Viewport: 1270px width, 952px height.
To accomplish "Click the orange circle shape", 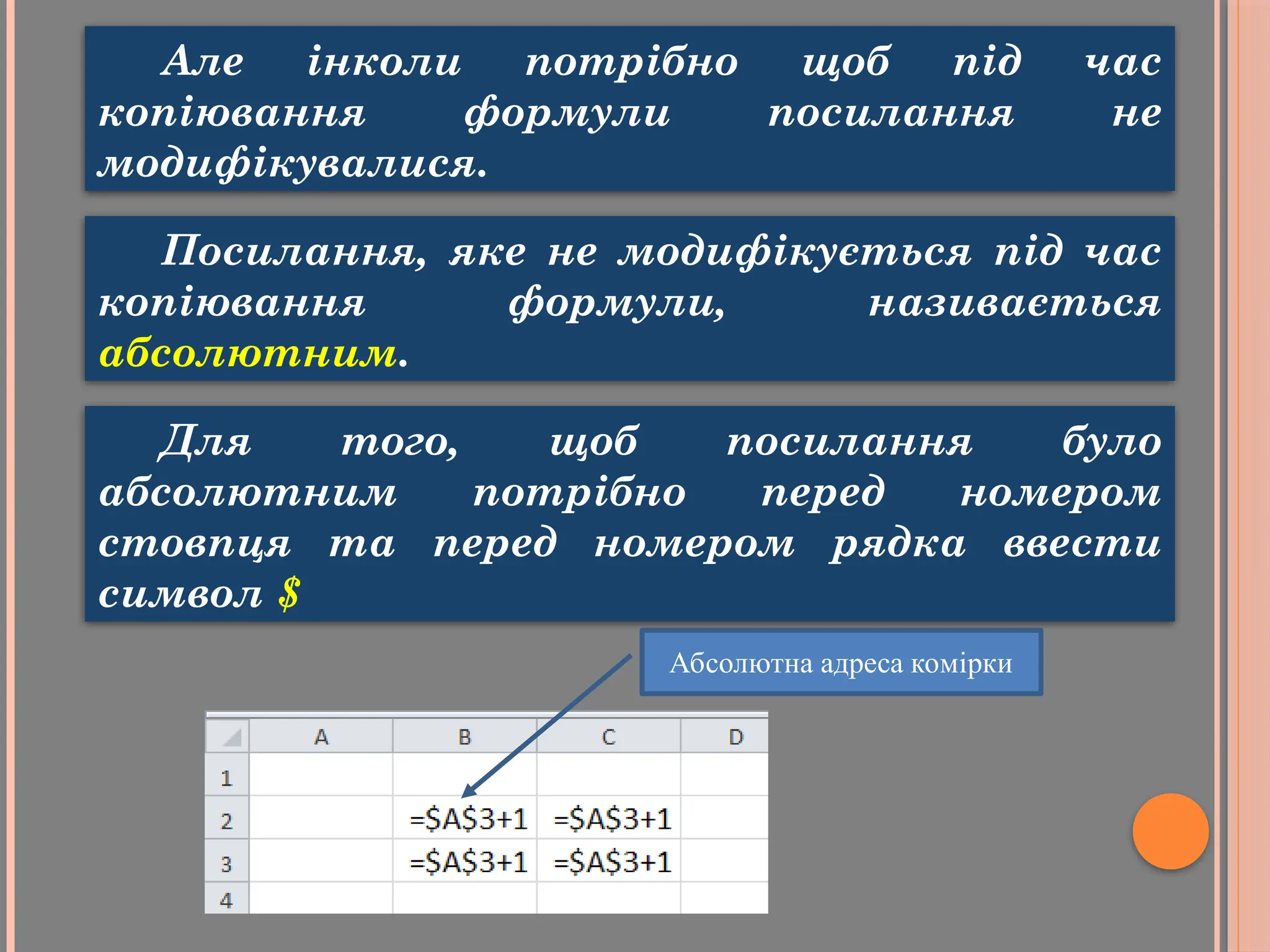I will 1170,831.
